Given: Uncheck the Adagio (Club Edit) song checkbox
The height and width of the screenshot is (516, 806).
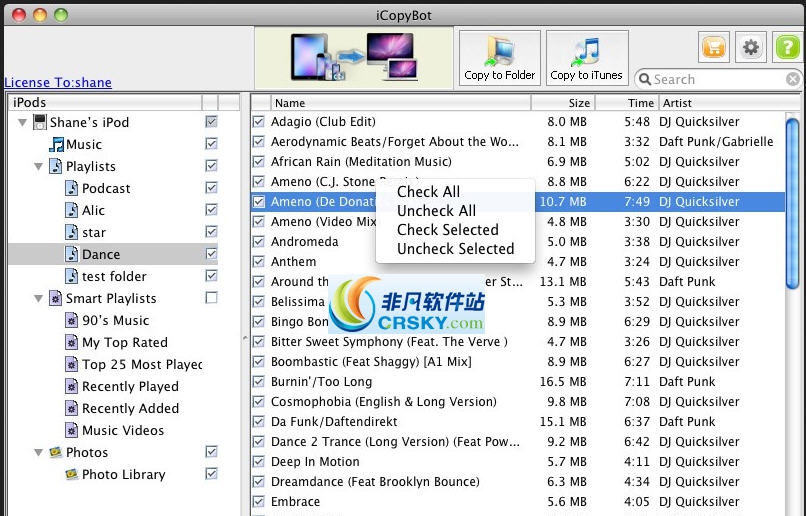Looking at the screenshot, I should 259,122.
